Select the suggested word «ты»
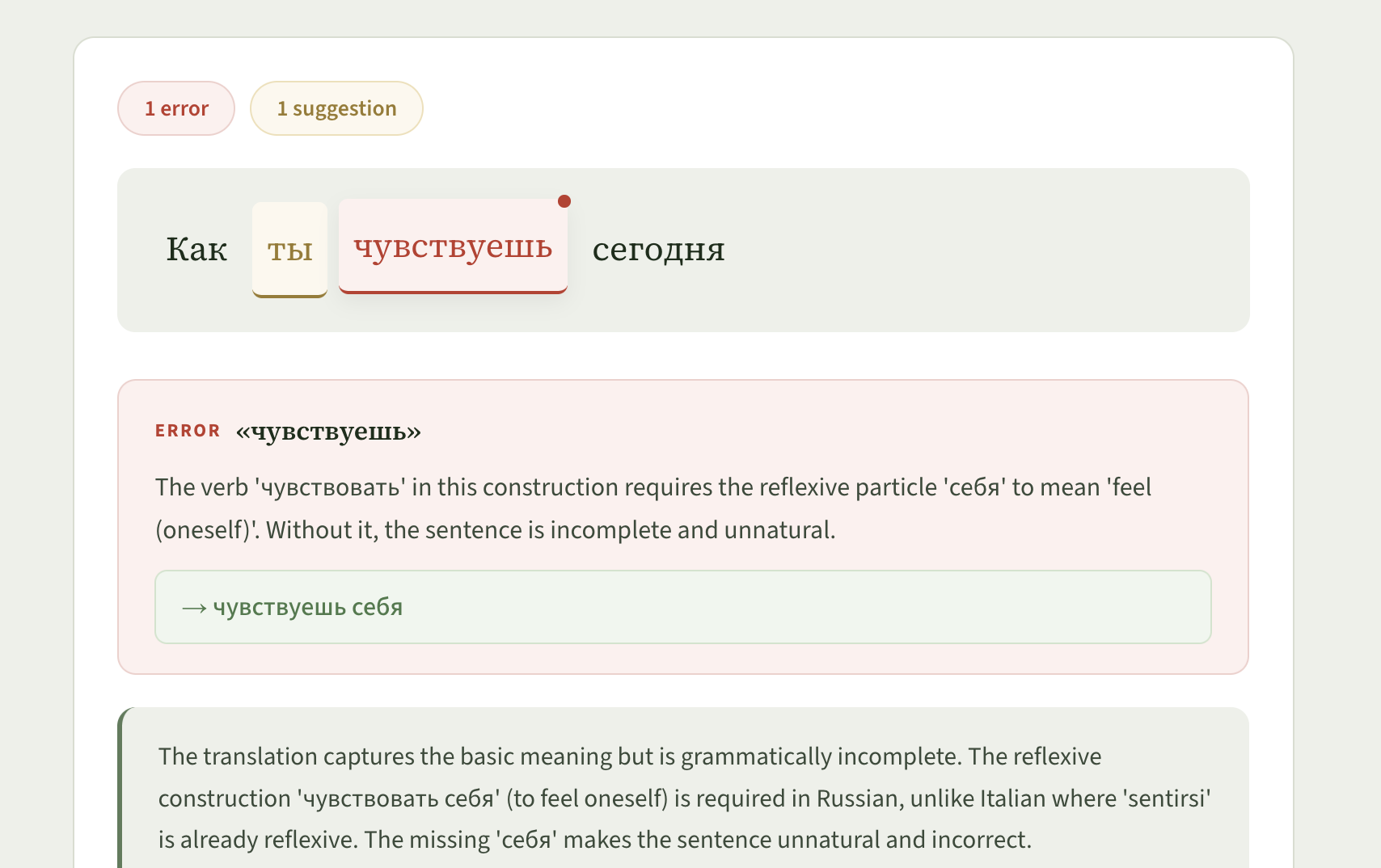 click(289, 251)
